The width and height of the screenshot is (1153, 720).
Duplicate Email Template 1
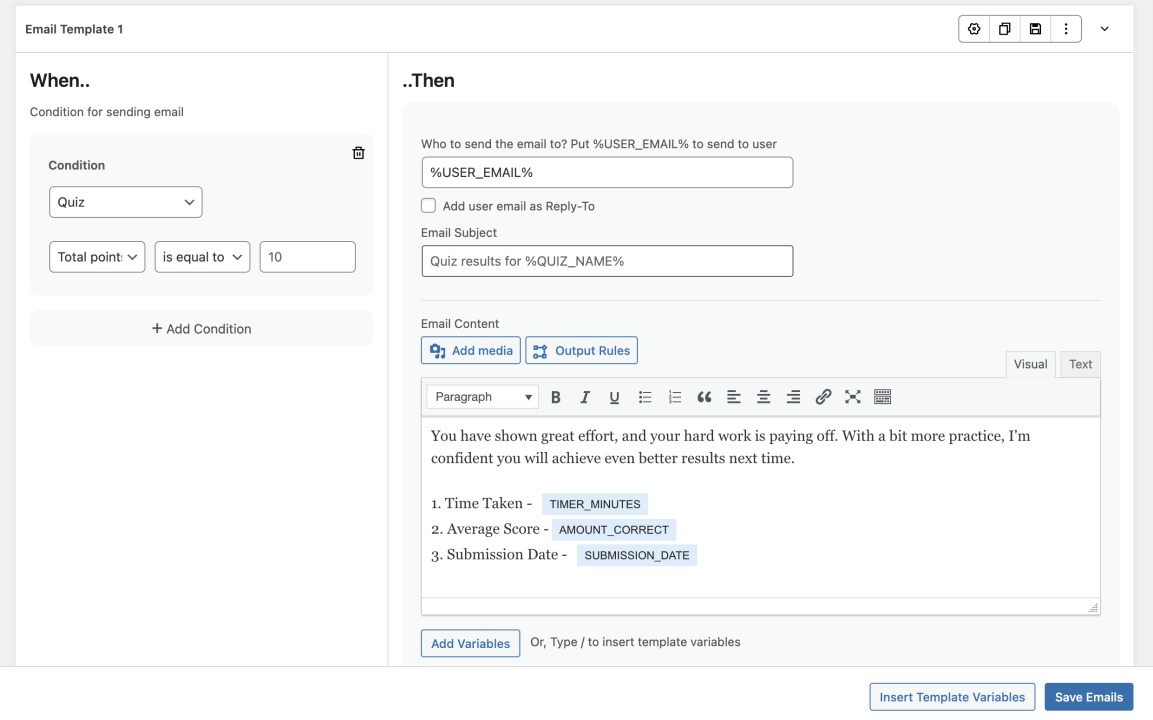point(1004,28)
